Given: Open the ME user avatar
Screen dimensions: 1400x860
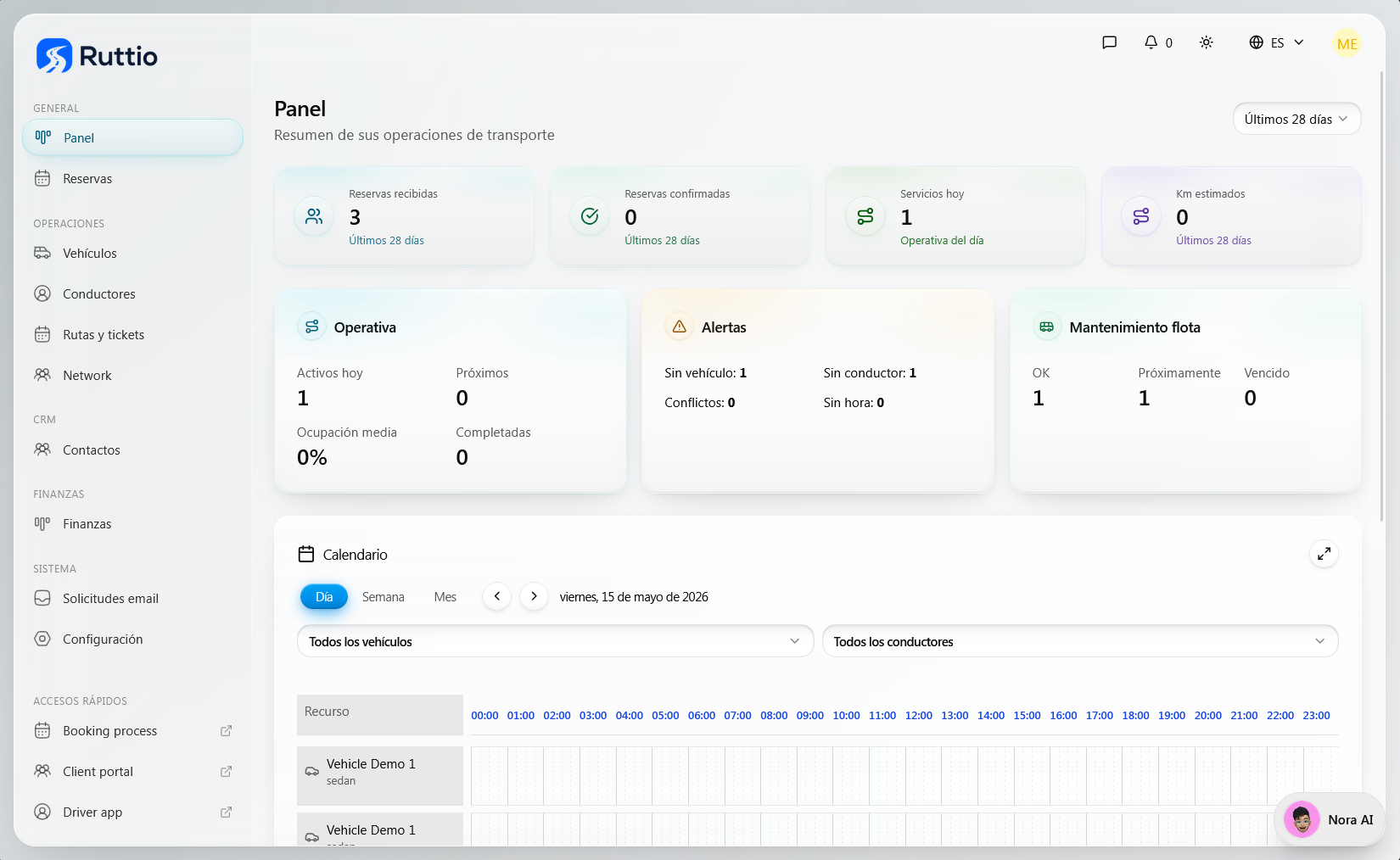Looking at the screenshot, I should (x=1347, y=43).
